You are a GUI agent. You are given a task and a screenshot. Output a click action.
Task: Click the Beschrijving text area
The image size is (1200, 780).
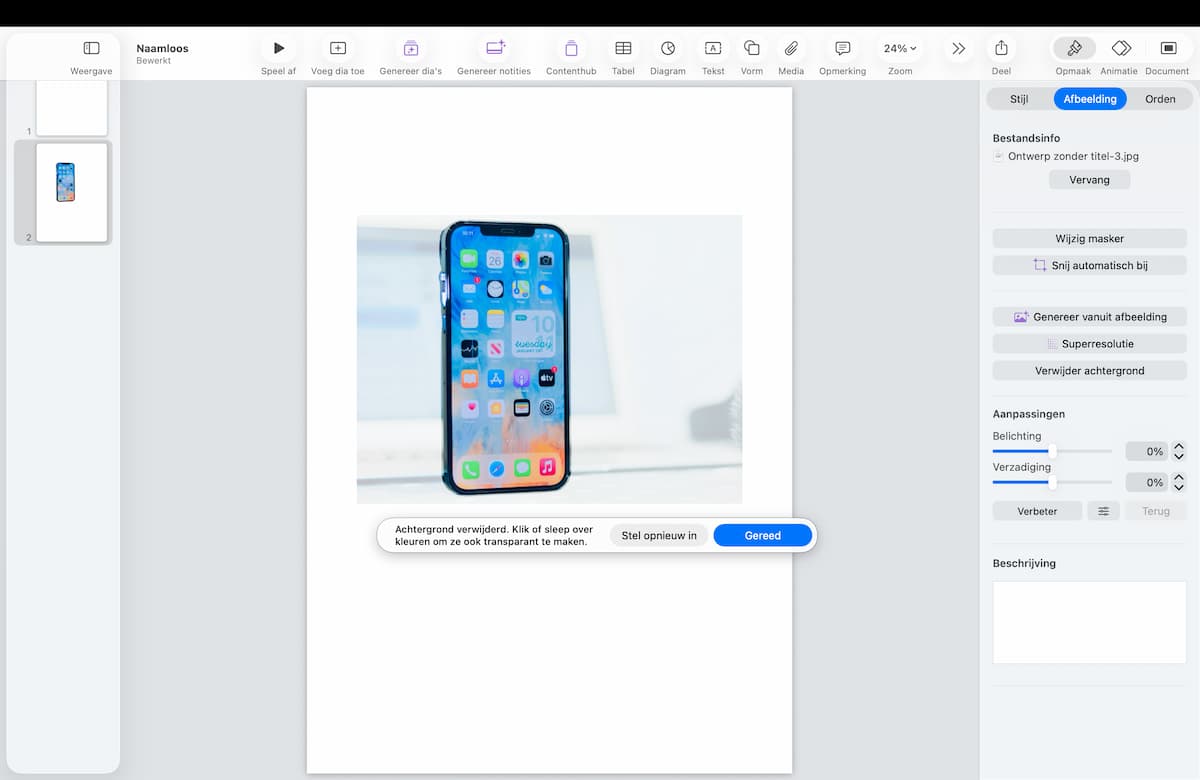(x=1089, y=622)
